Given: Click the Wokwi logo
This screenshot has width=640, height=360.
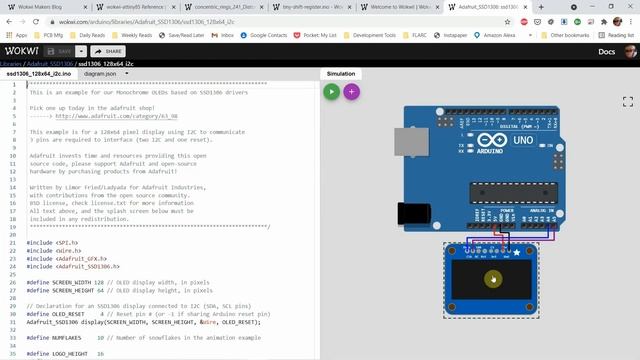Looking at the screenshot, I should [x=21, y=51].
